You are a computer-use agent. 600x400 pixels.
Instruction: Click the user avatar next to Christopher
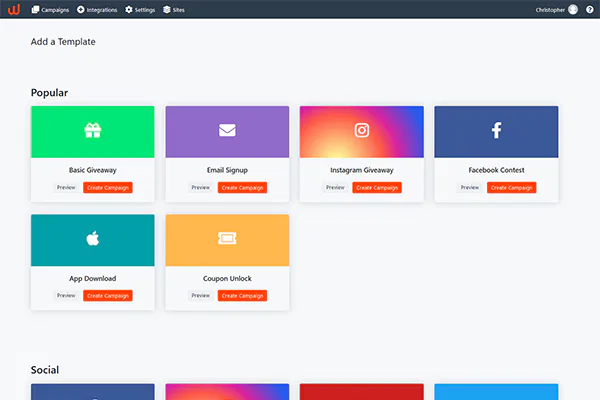pos(573,9)
